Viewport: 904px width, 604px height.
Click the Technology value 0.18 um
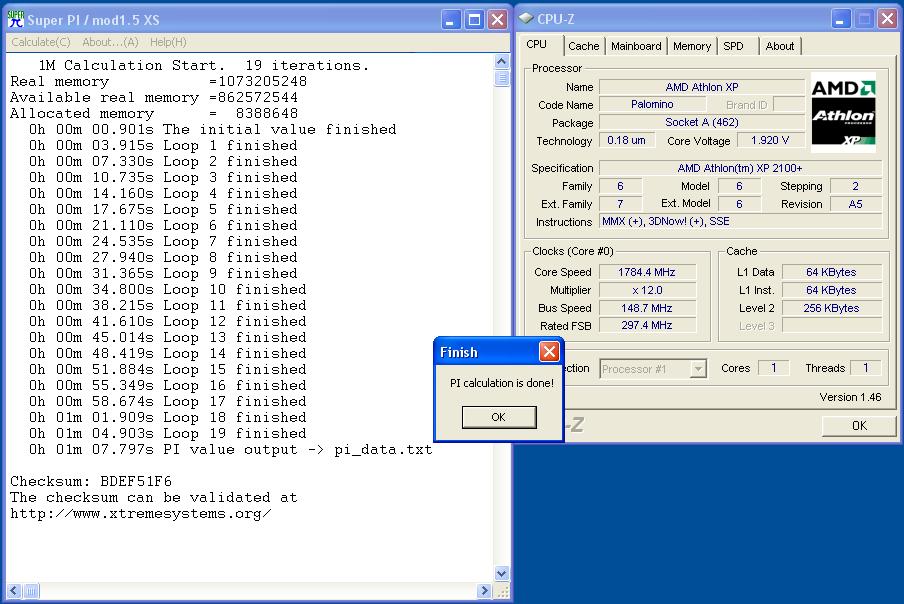[627, 140]
